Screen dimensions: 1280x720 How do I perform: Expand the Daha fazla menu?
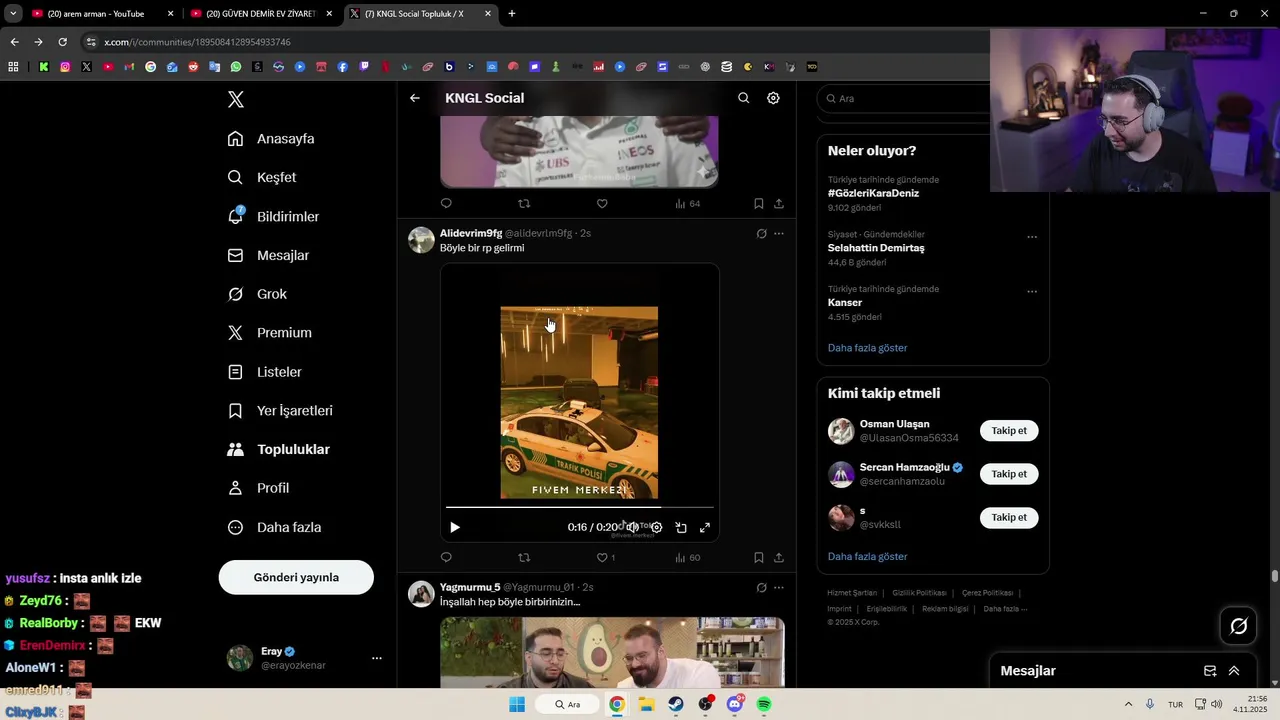[274, 527]
